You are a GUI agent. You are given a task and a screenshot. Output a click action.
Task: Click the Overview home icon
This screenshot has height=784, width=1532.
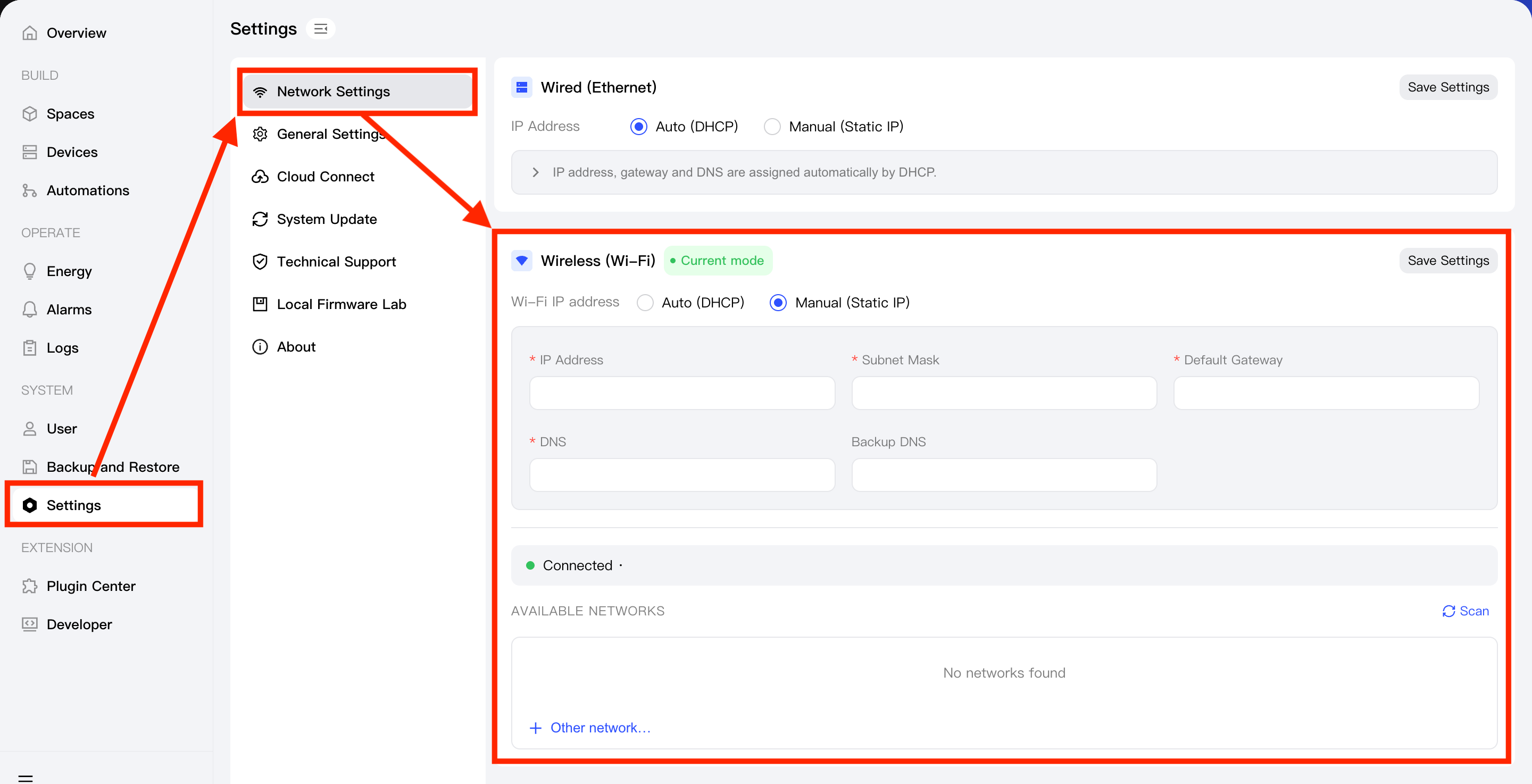pyautogui.click(x=30, y=33)
